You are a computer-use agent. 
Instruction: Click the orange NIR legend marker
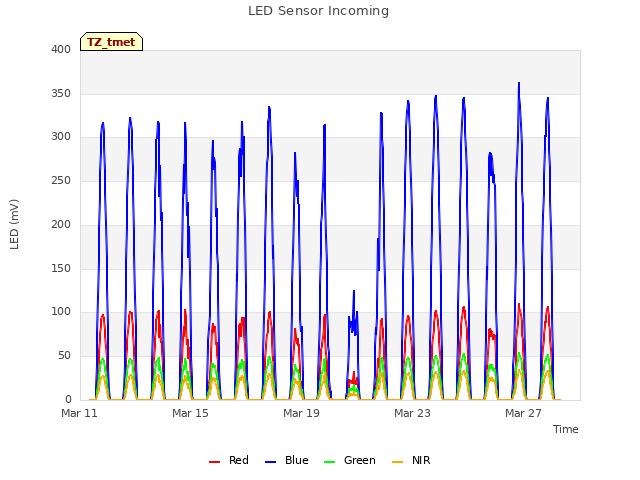click(398, 462)
